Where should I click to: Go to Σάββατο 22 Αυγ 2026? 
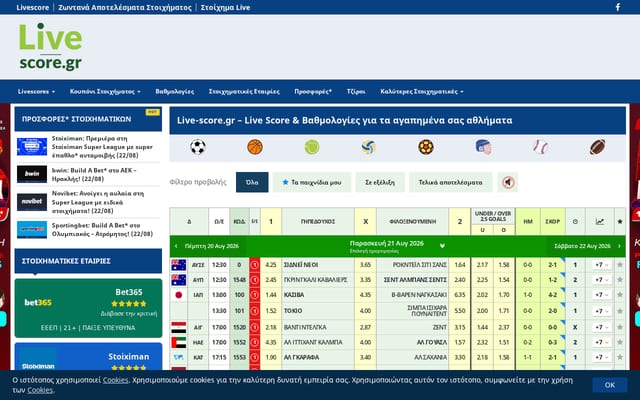pos(582,246)
